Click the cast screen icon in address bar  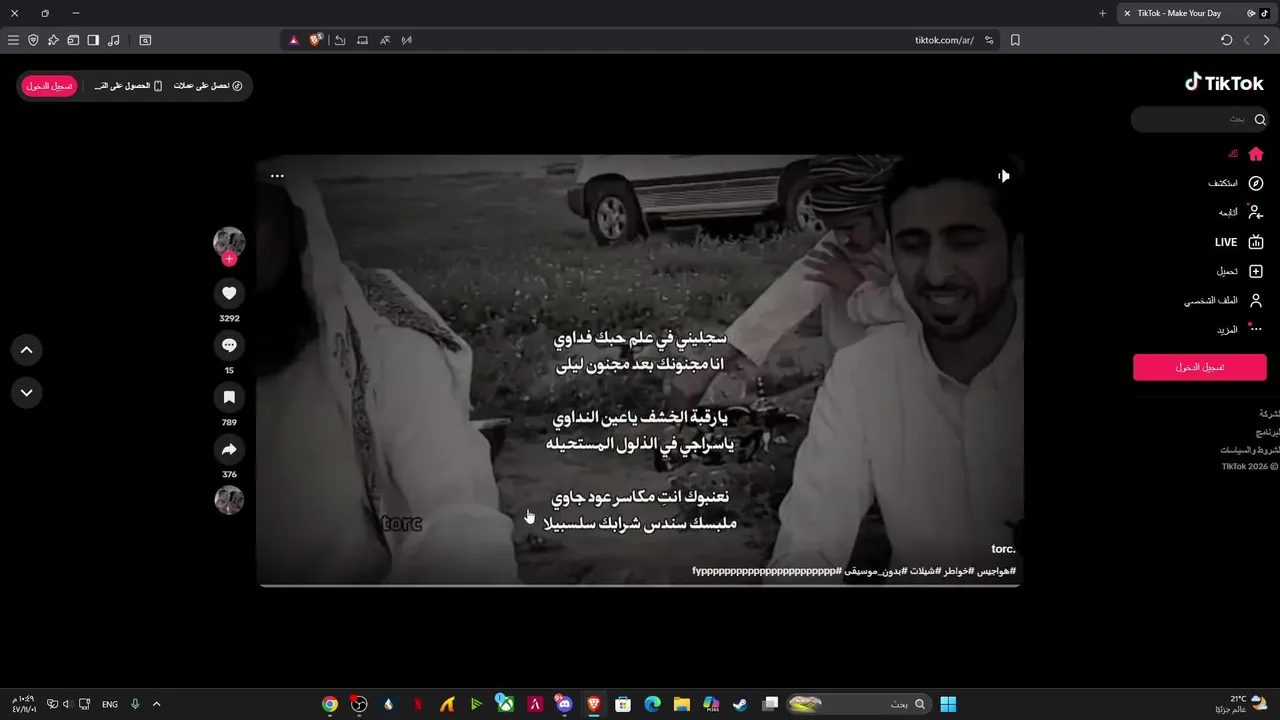[362, 40]
